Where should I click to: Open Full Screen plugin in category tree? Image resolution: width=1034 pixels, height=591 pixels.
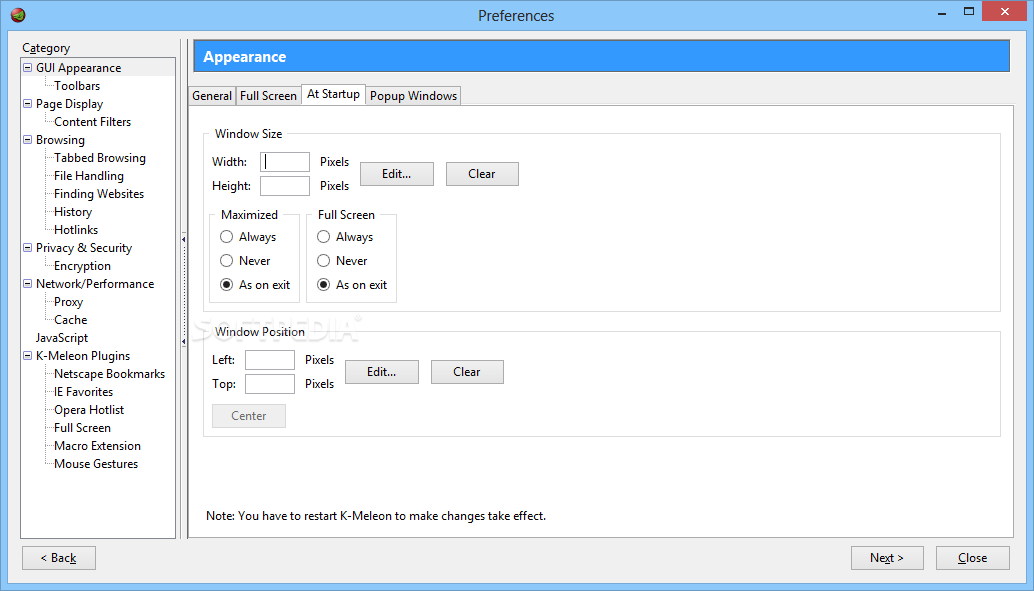tap(82, 428)
